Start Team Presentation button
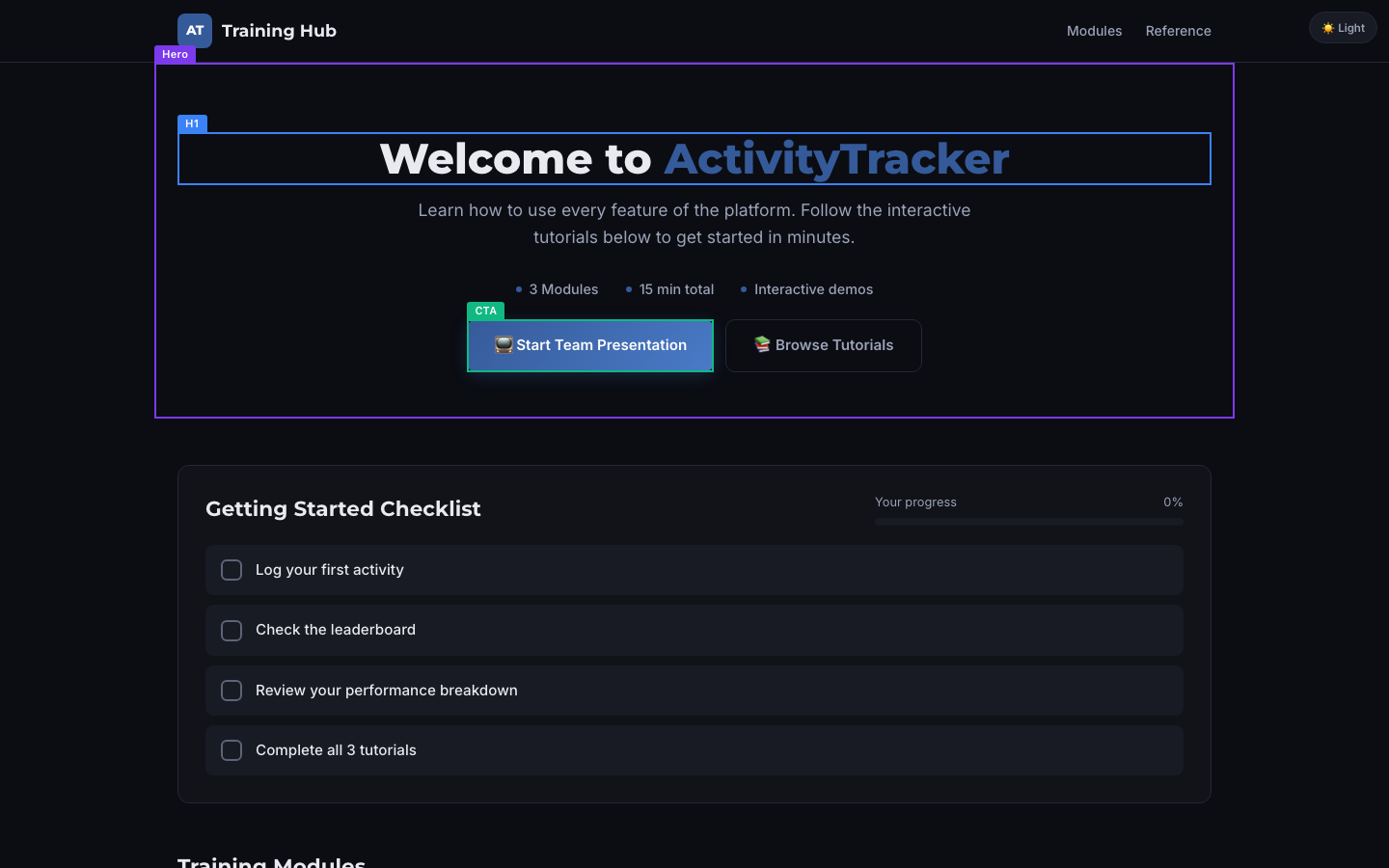 pos(590,345)
